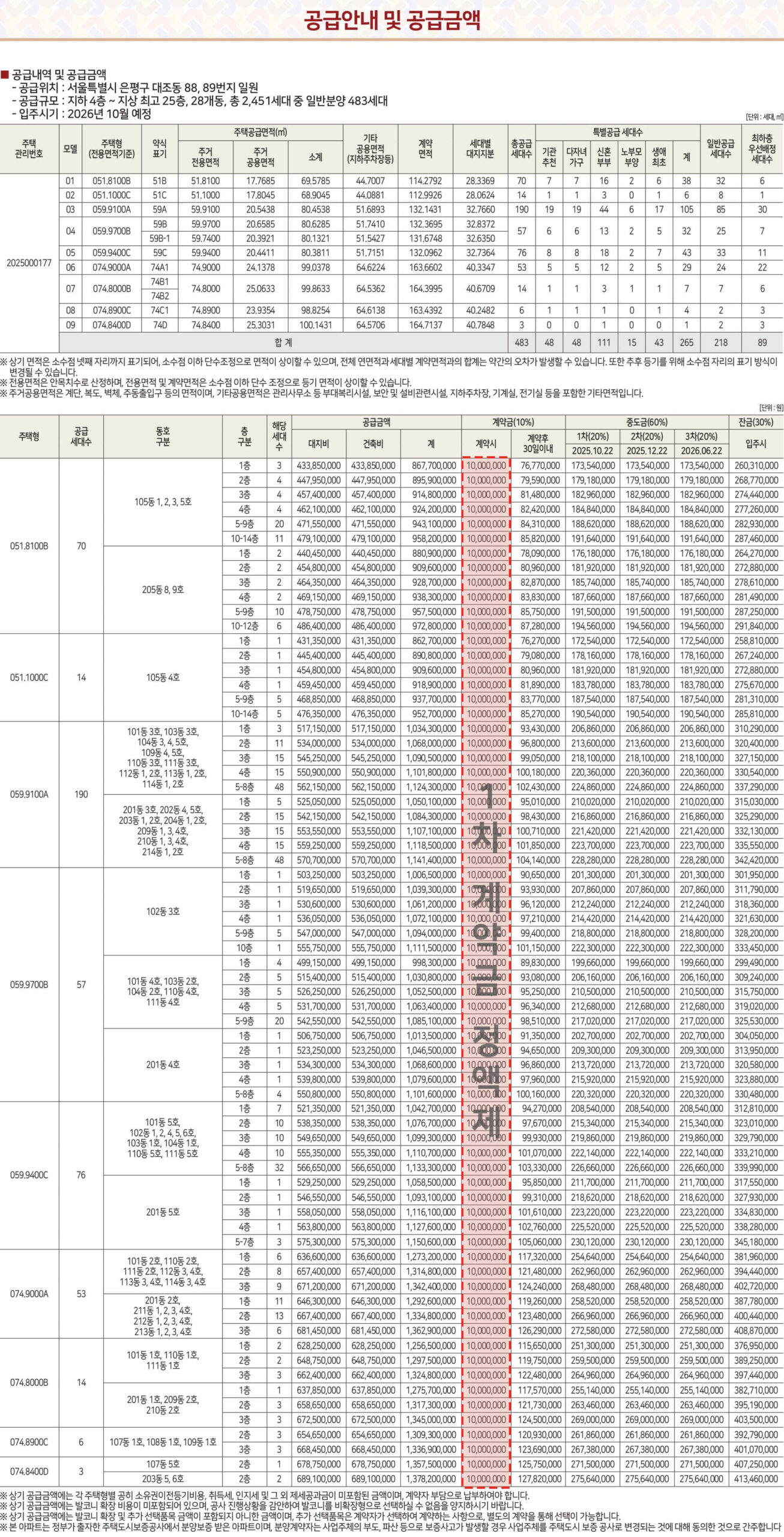Screen dimensions: 784x1537
Task: Click the footnote about 발코니 확장 비용
Action: tap(262, 1506)
